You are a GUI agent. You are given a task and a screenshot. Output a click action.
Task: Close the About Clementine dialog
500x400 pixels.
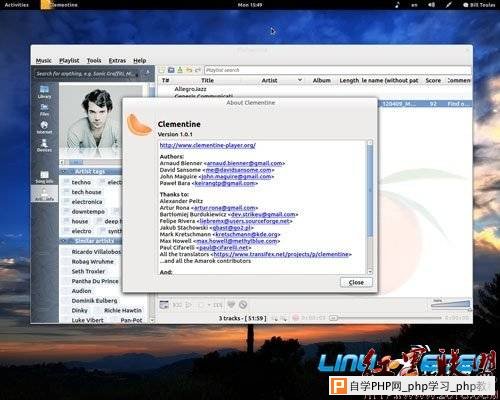356,282
